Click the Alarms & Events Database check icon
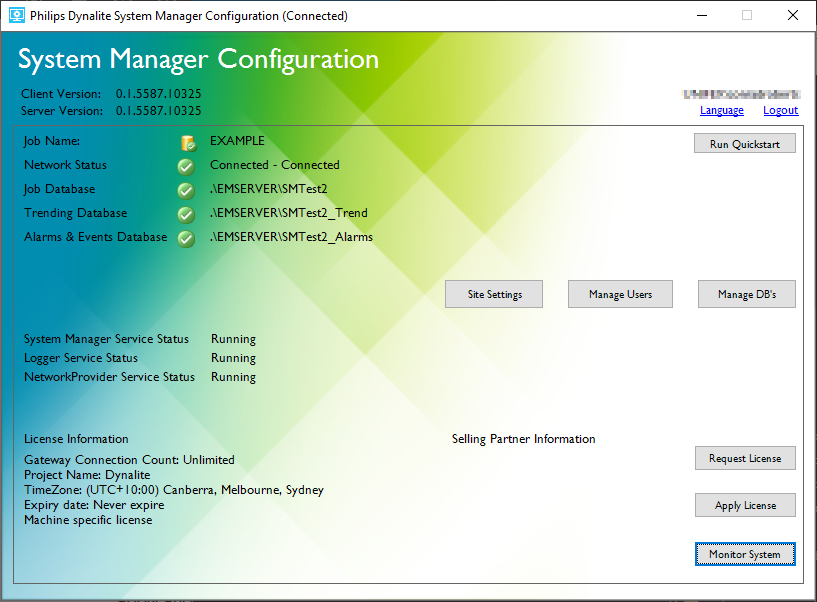Image resolution: width=817 pixels, height=602 pixels. coord(186,238)
